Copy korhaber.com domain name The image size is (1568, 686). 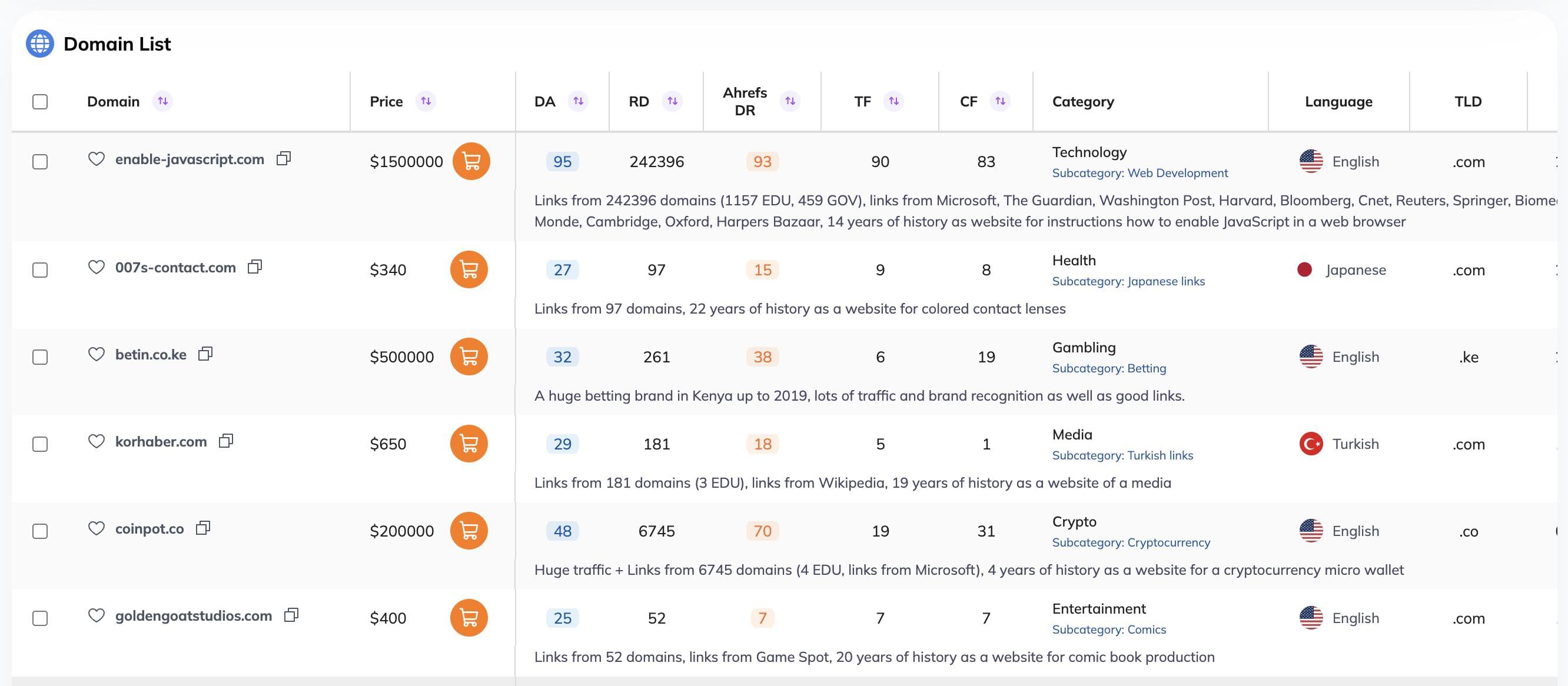pos(227,441)
